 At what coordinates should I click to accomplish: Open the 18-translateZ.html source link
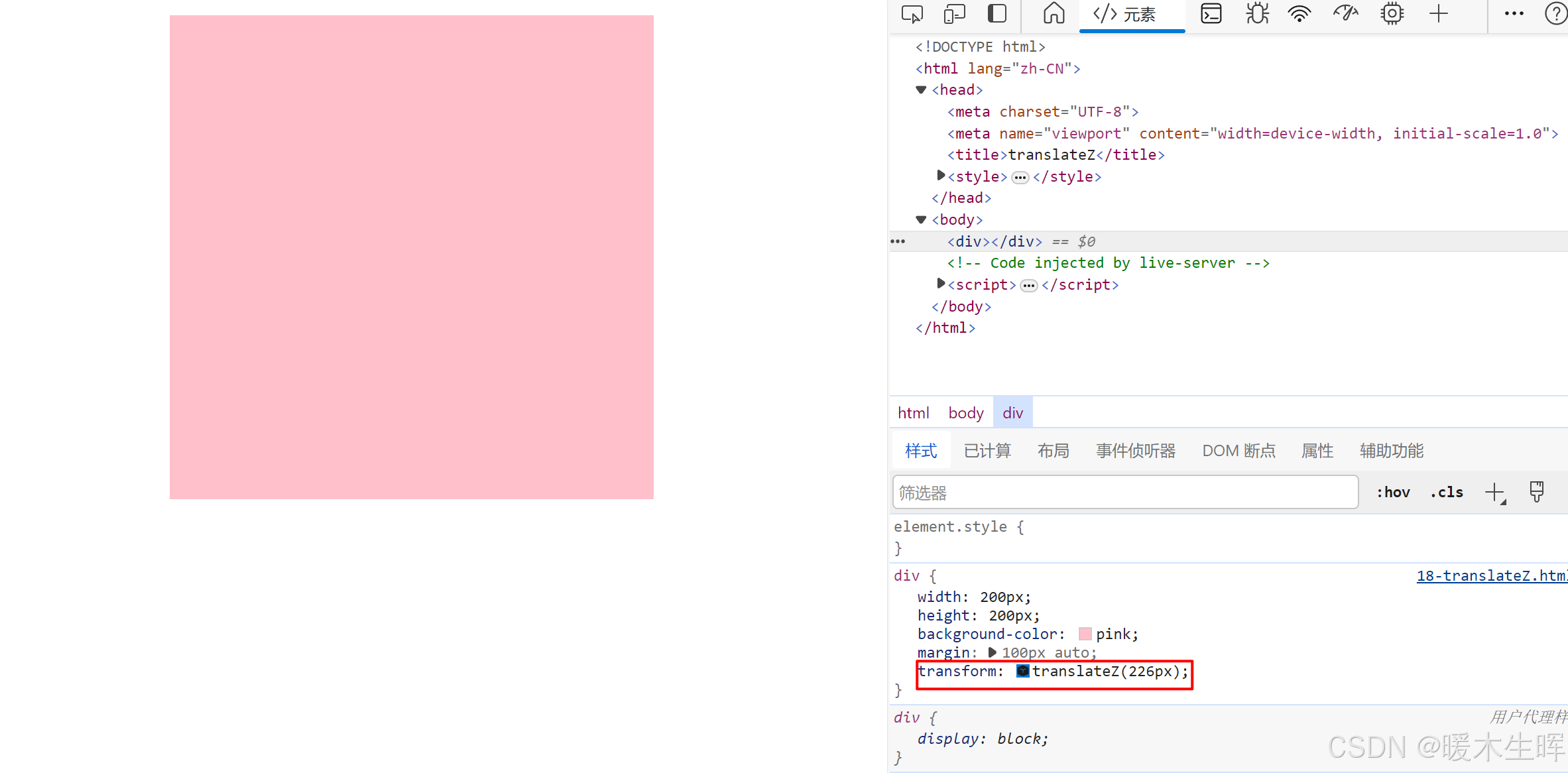tap(1492, 575)
